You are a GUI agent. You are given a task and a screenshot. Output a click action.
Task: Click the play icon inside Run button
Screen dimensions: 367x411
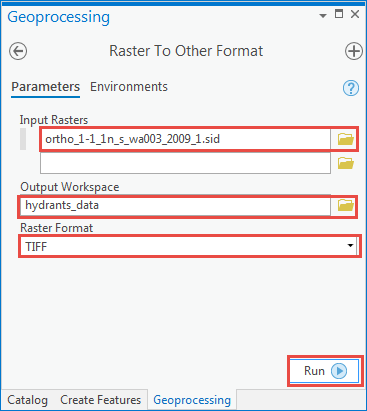(x=339, y=371)
